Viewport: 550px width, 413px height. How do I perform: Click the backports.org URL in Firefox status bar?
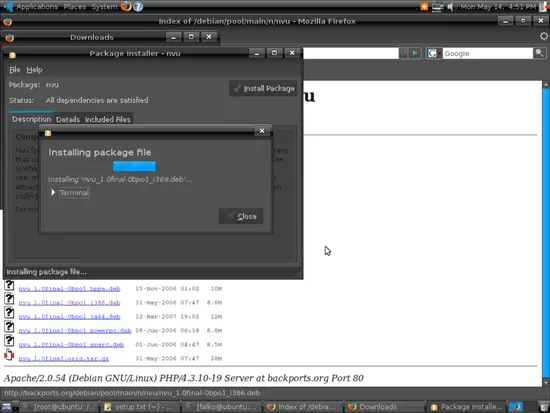coord(132,393)
